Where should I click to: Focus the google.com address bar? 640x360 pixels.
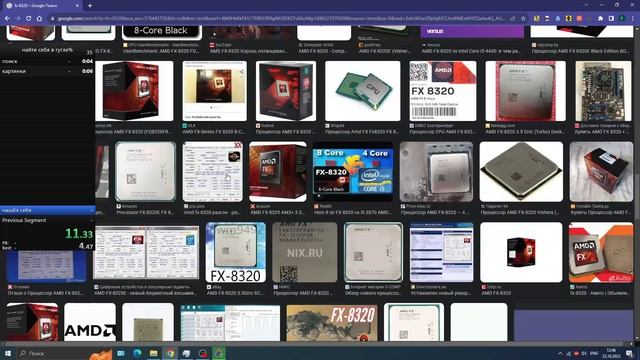tap(282, 18)
